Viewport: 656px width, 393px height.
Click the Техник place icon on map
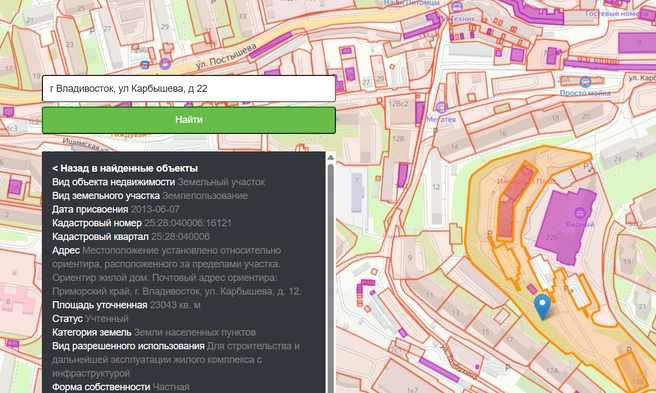click(x=457, y=7)
